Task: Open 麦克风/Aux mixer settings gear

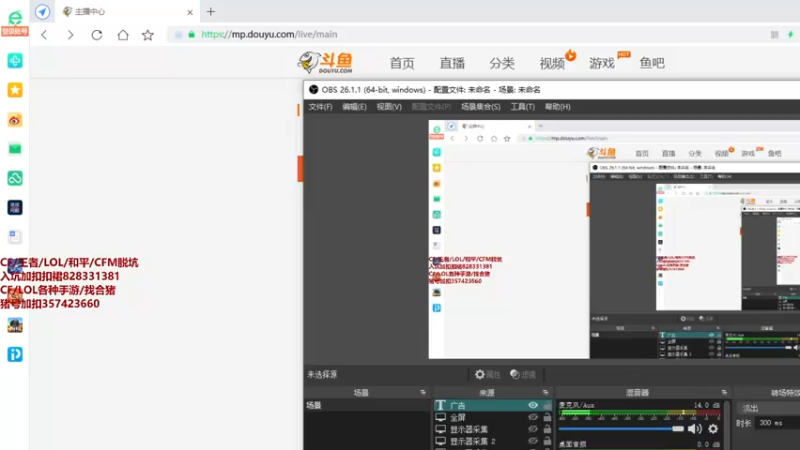Action: 713,429
